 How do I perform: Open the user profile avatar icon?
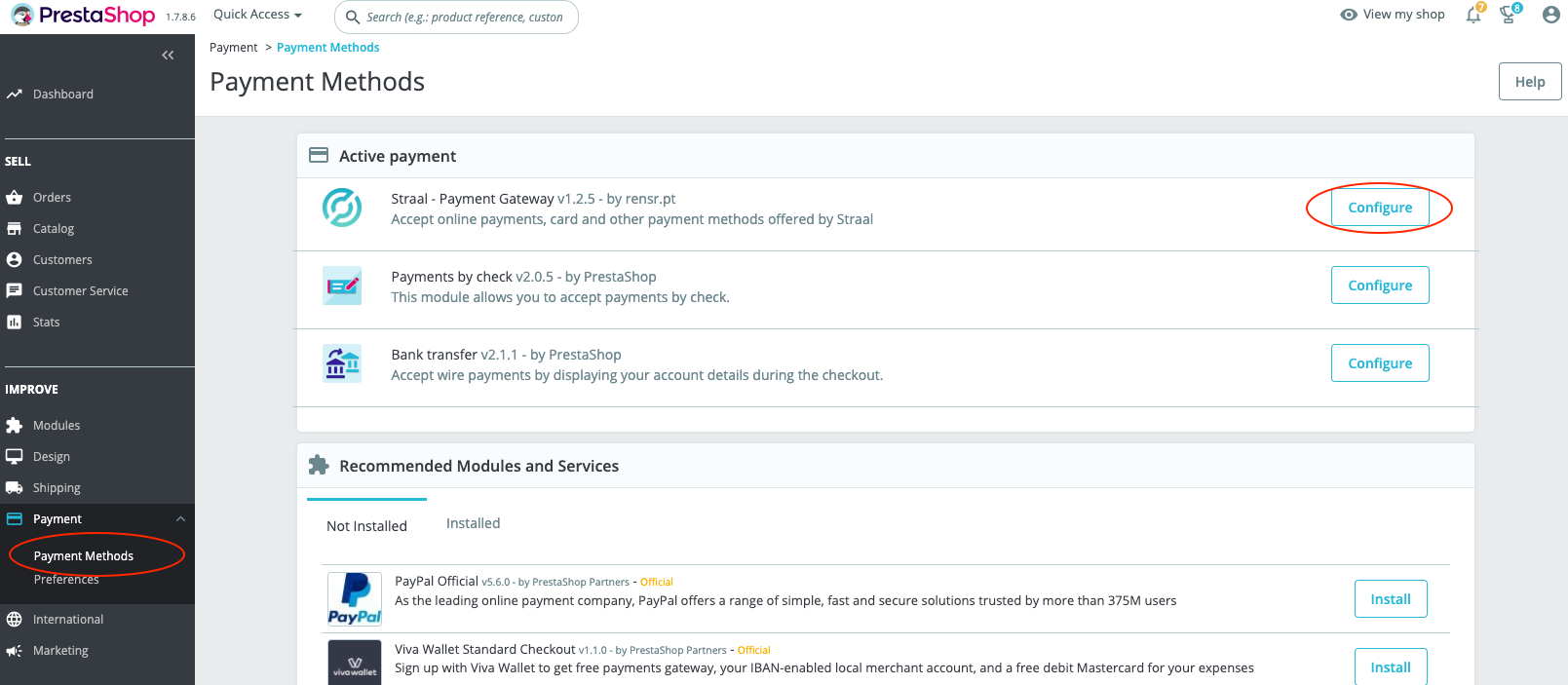(x=1551, y=15)
